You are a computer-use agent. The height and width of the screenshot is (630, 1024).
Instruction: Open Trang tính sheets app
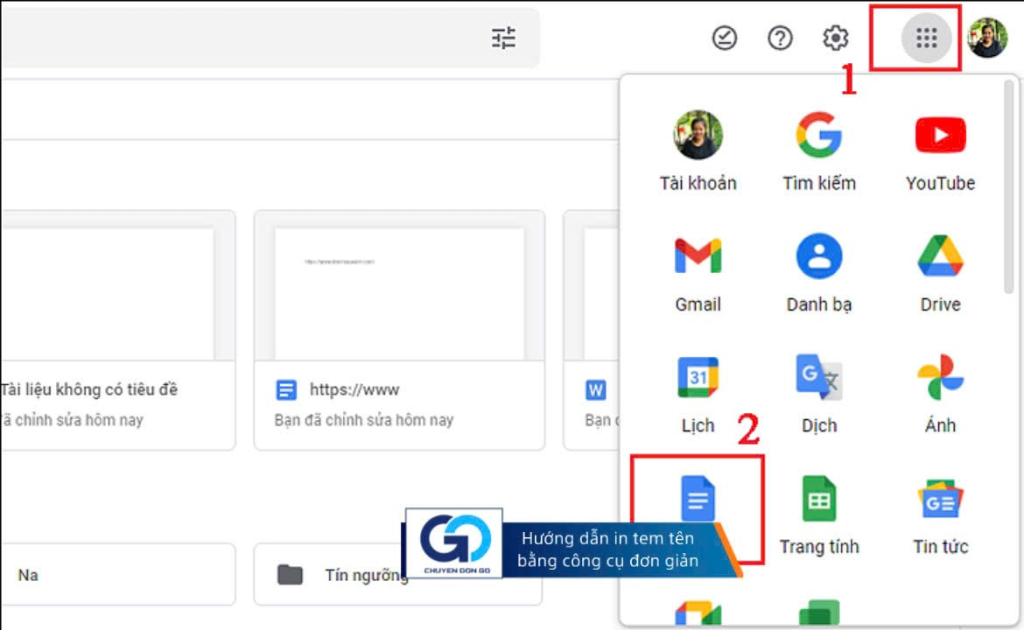point(819,516)
